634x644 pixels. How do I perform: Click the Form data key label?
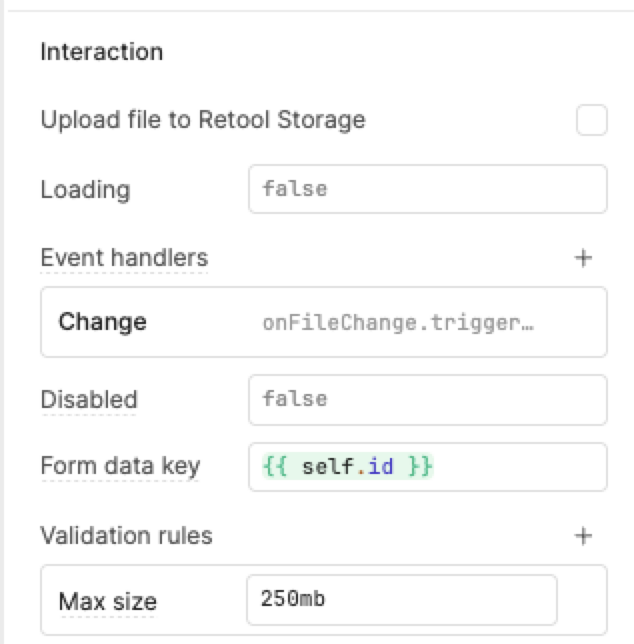click(120, 466)
